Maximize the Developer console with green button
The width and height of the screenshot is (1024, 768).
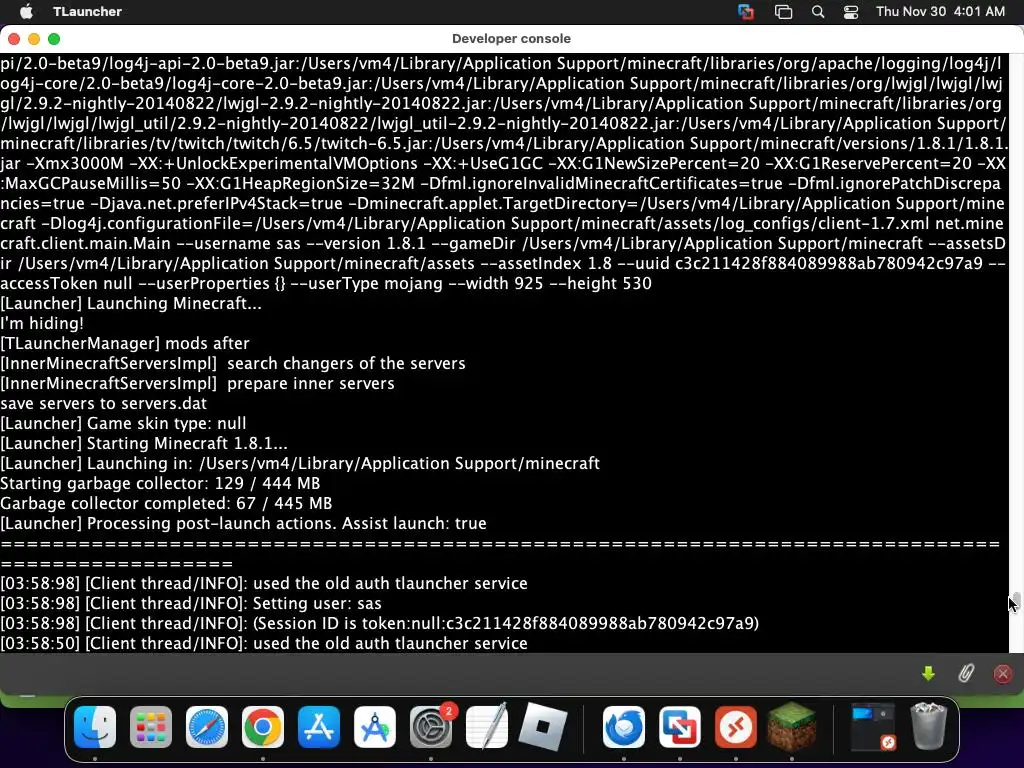(x=54, y=39)
